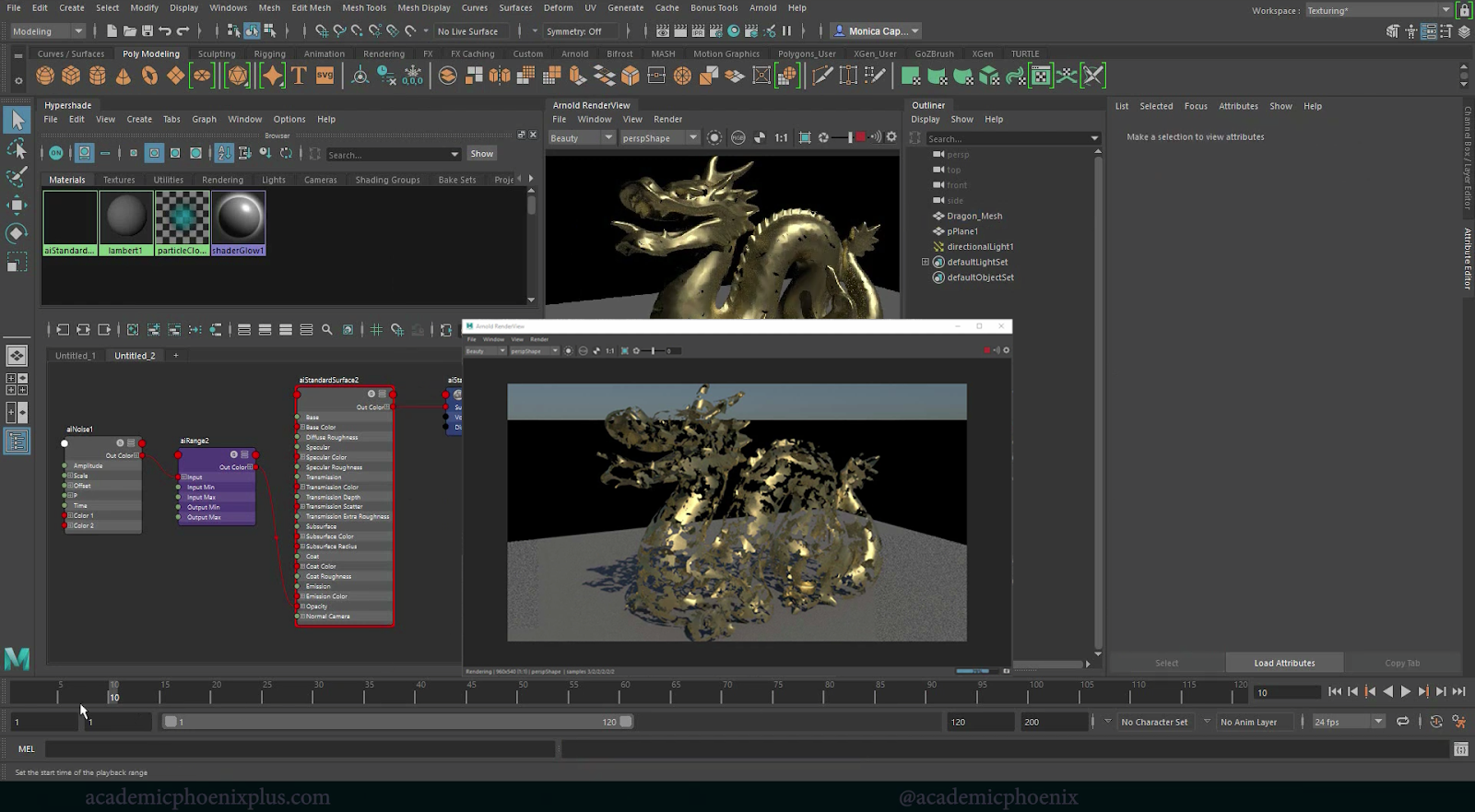Image resolution: width=1475 pixels, height=812 pixels.
Task: Select the polygon sphere icon in shelf
Action: [45, 76]
